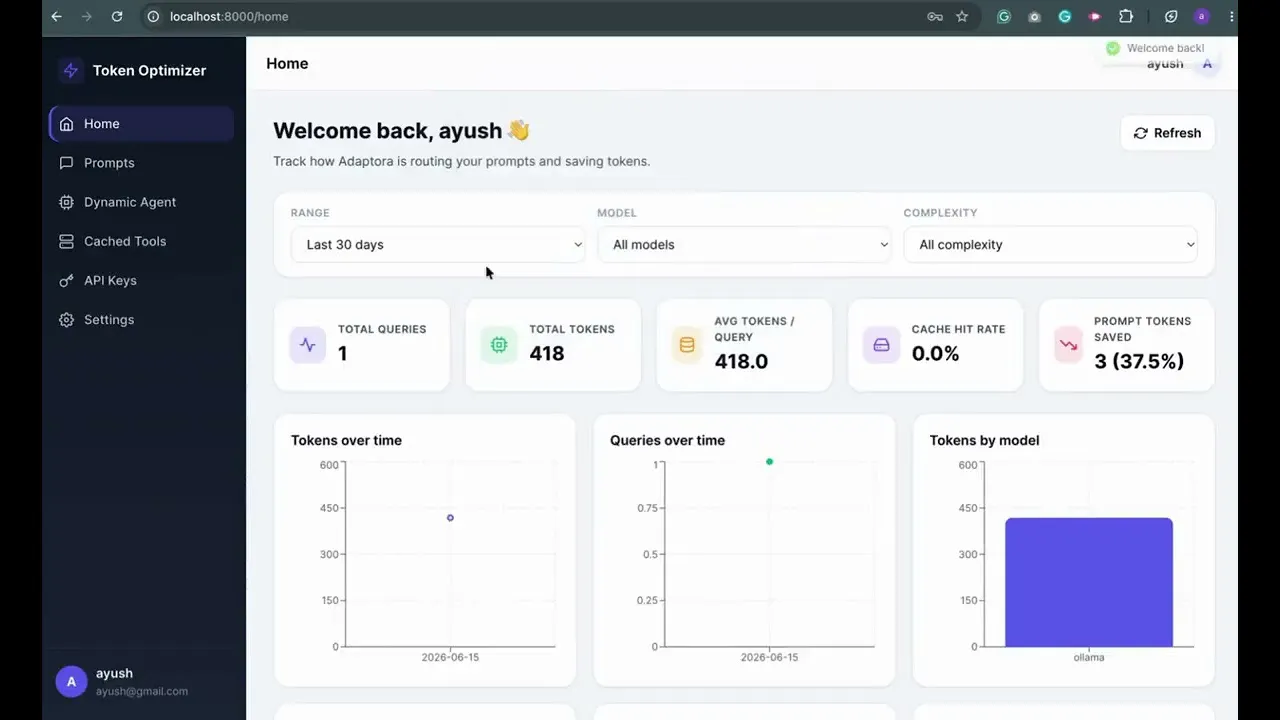Click the Cache Hit Rate drive icon

coord(881,345)
